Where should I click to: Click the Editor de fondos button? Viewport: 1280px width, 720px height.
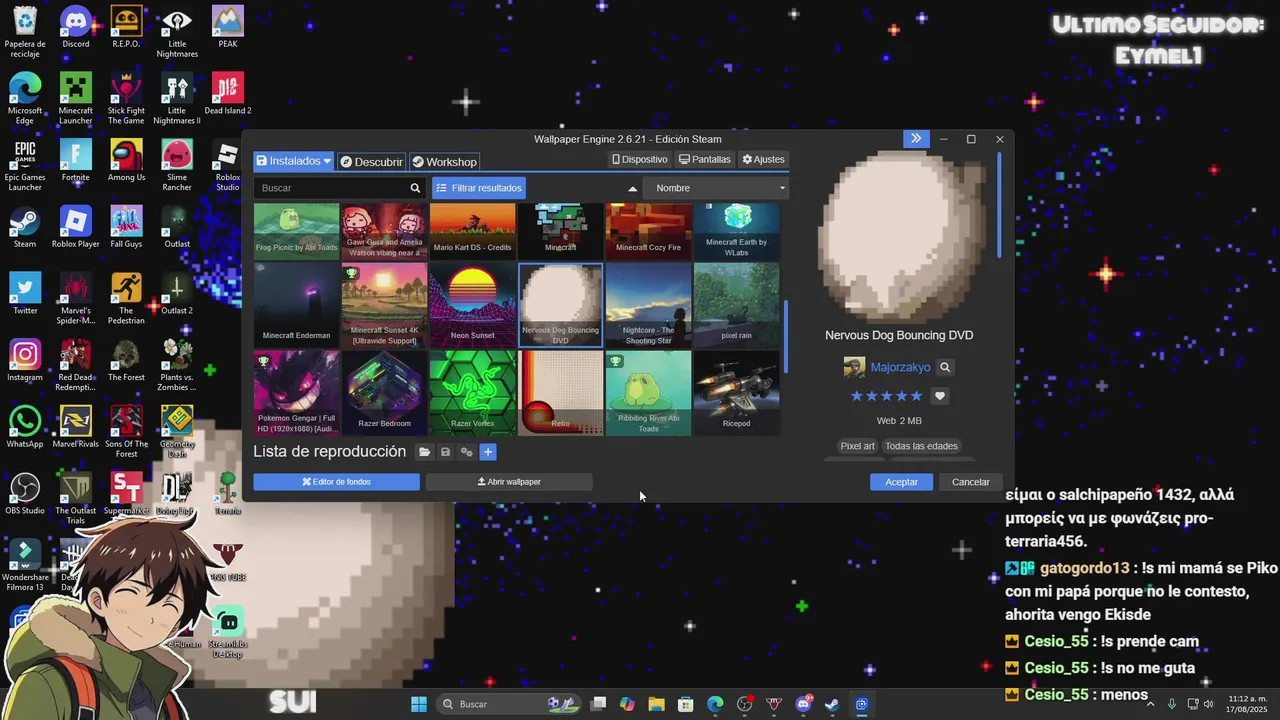point(336,482)
